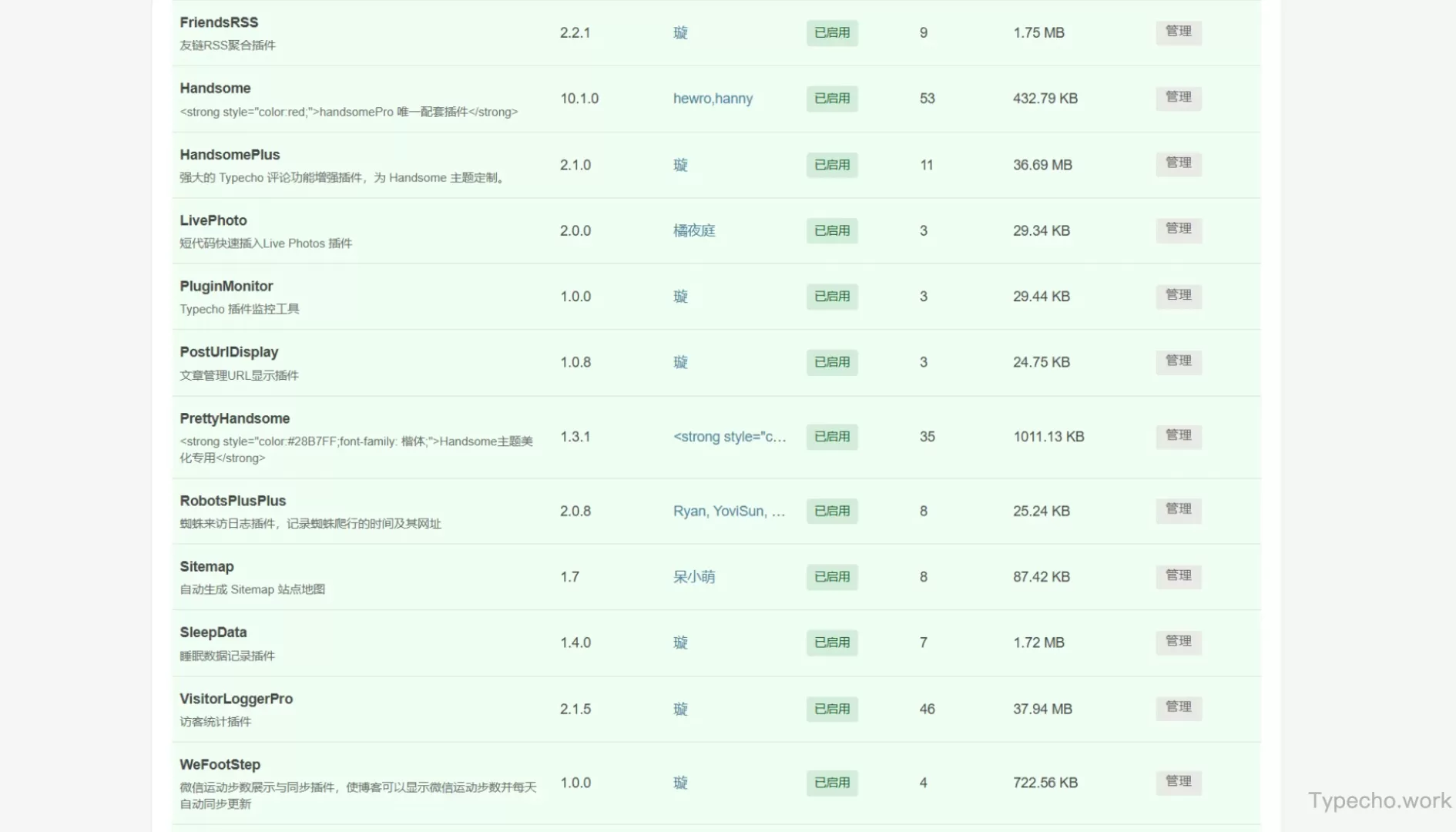Open author link hewro,hanny
The height and width of the screenshot is (832, 1456).
coord(713,99)
